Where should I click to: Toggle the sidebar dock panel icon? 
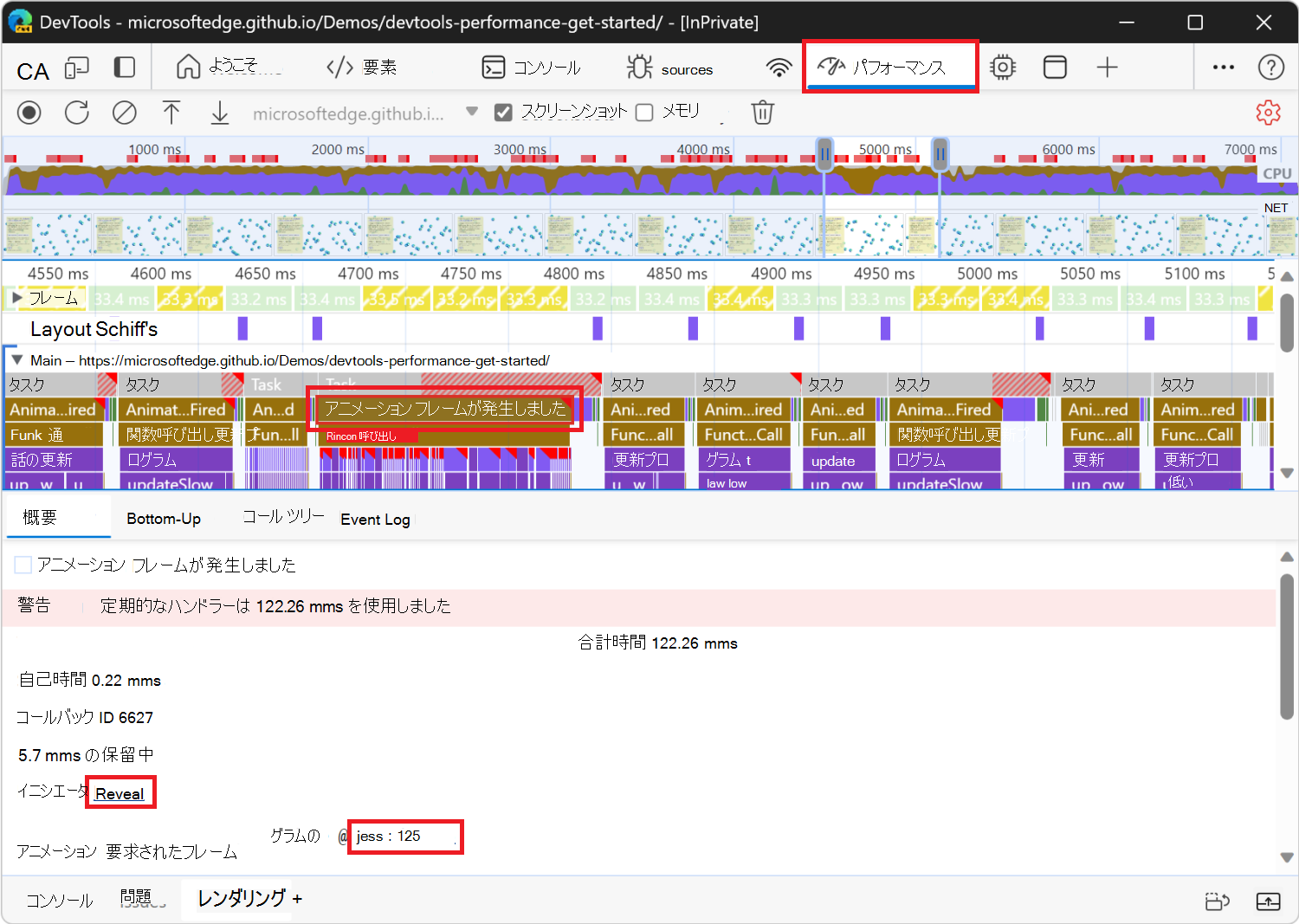(x=125, y=68)
